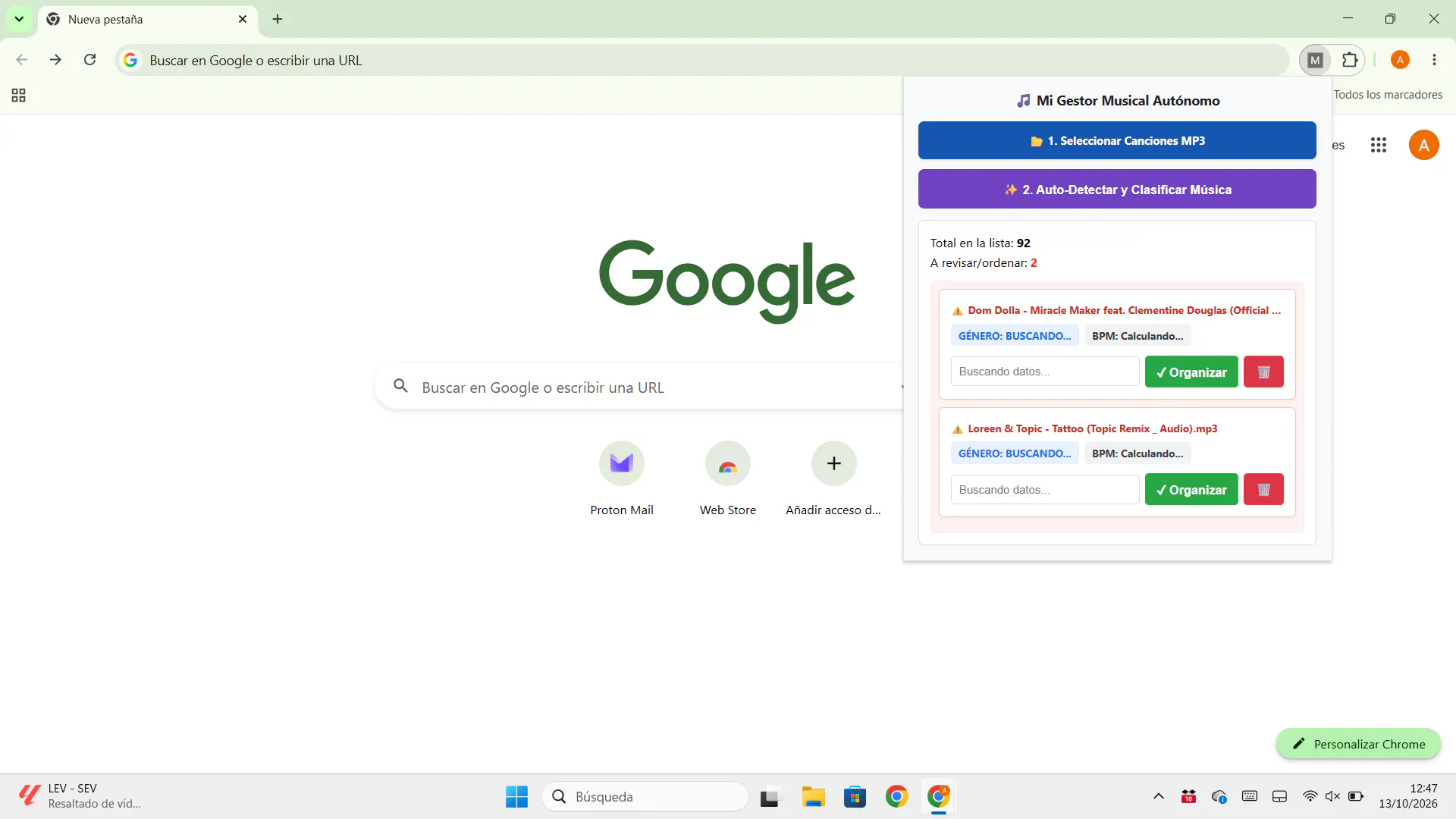Delete the Dom Dolla Miracle Maker song
This screenshot has height=819, width=1456.
tap(1263, 372)
